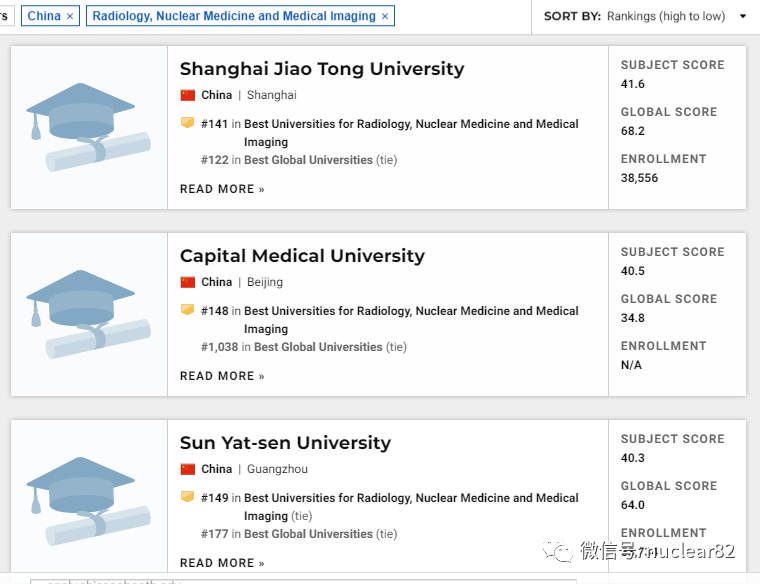Image resolution: width=760 pixels, height=584 pixels.
Task: Open Capital Medical University title link
Action: [x=302, y=256]
